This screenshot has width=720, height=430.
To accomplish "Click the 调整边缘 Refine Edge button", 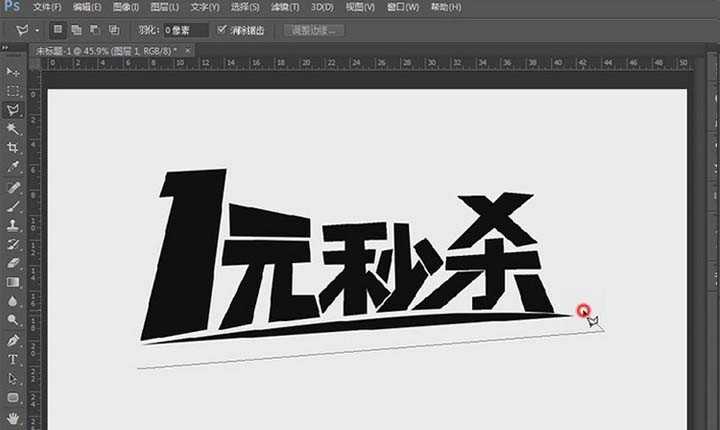I will [x=315, y=30].
